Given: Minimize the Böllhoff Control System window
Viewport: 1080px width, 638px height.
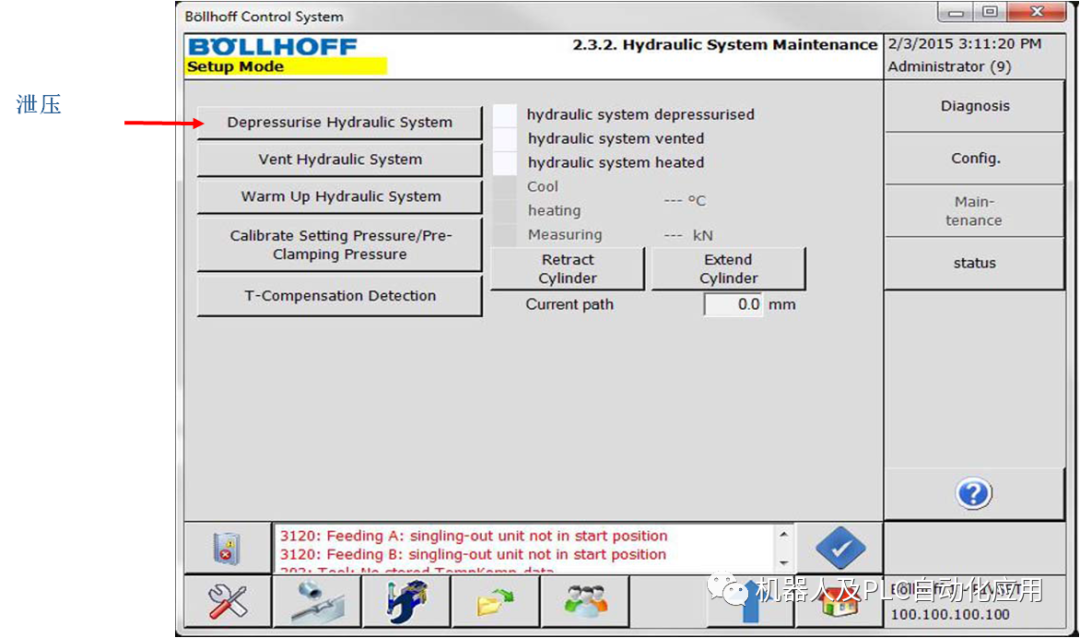Looking at the screenshot, I should pos(955,12).
